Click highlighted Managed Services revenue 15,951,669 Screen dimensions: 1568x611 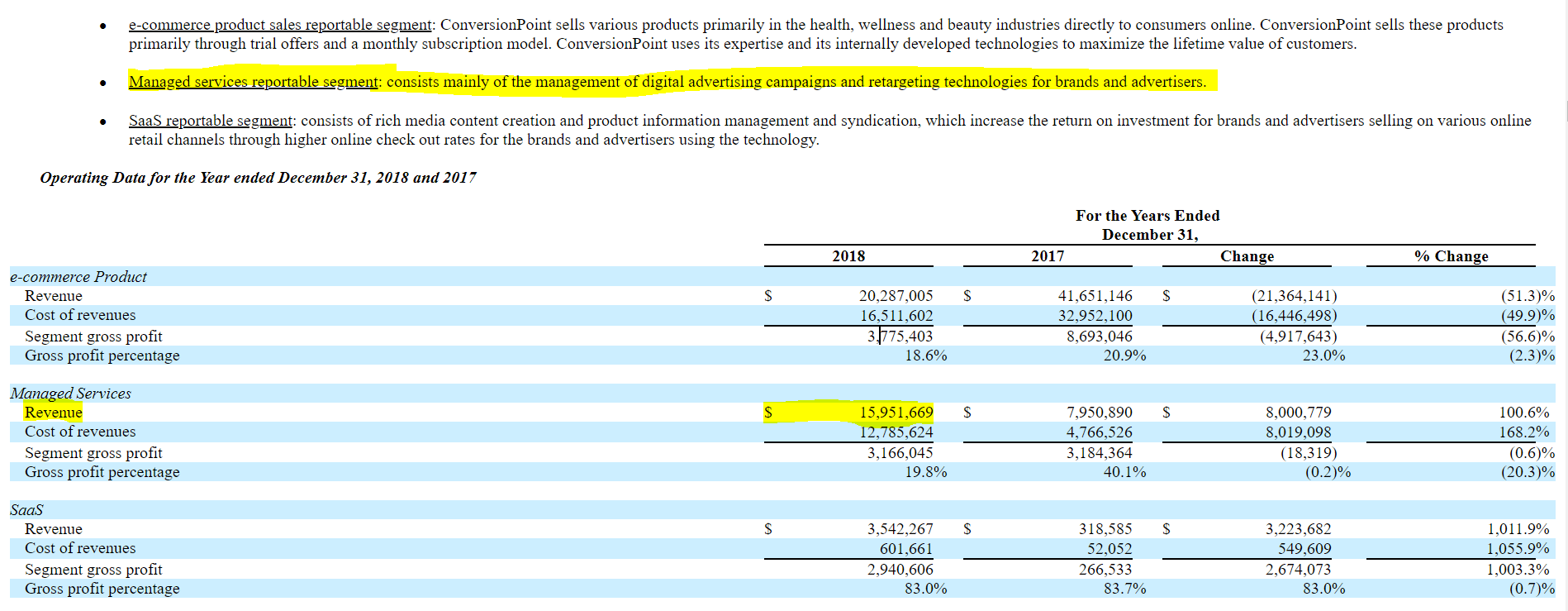click(x=896, y=413)
